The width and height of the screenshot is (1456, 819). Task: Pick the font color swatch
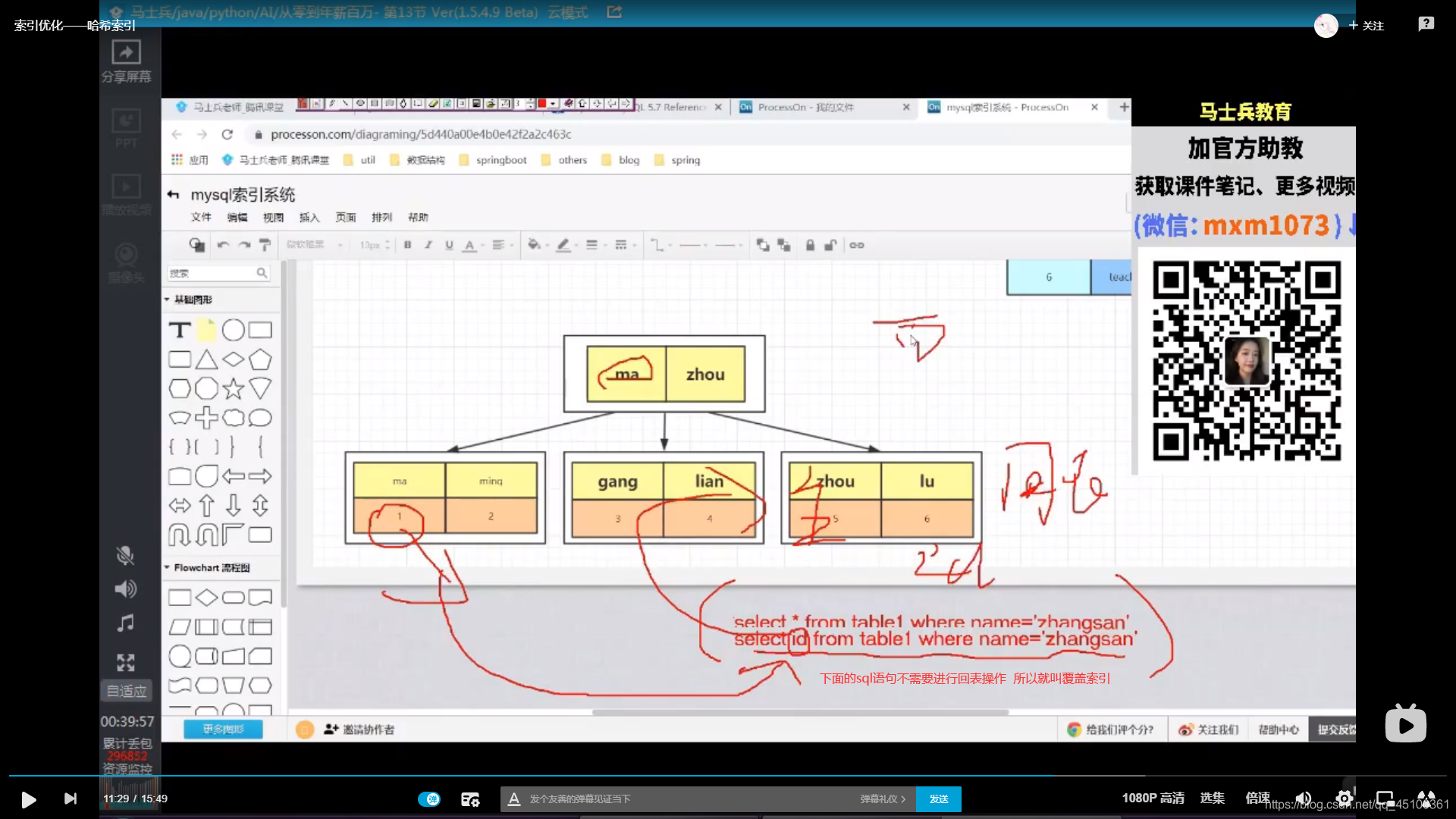coord(469,245)
